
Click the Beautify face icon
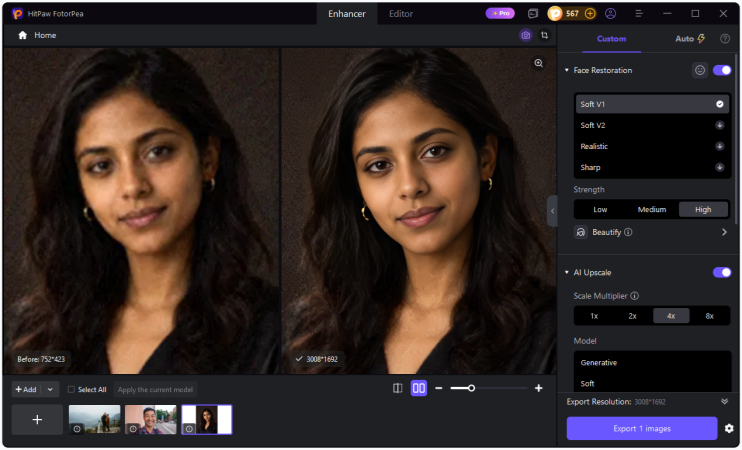581,232
